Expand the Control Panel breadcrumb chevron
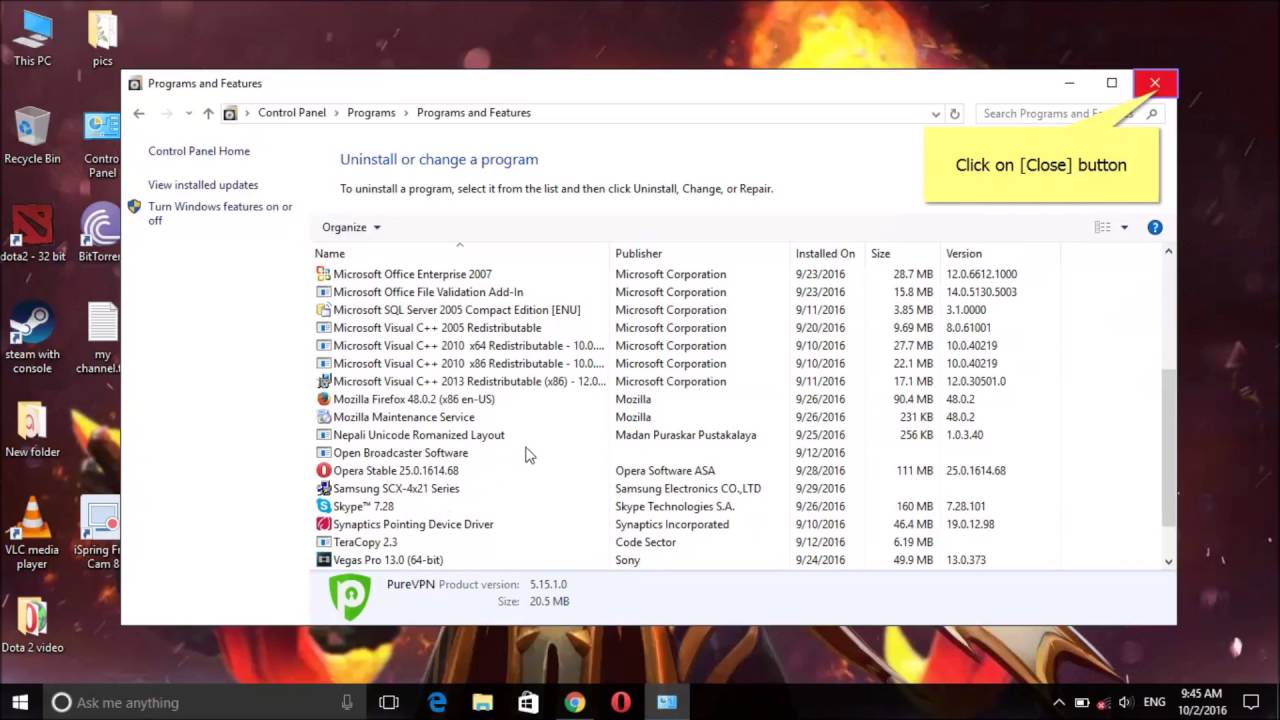This screenshot has height=720, width=1280. (x=337, y=113)
